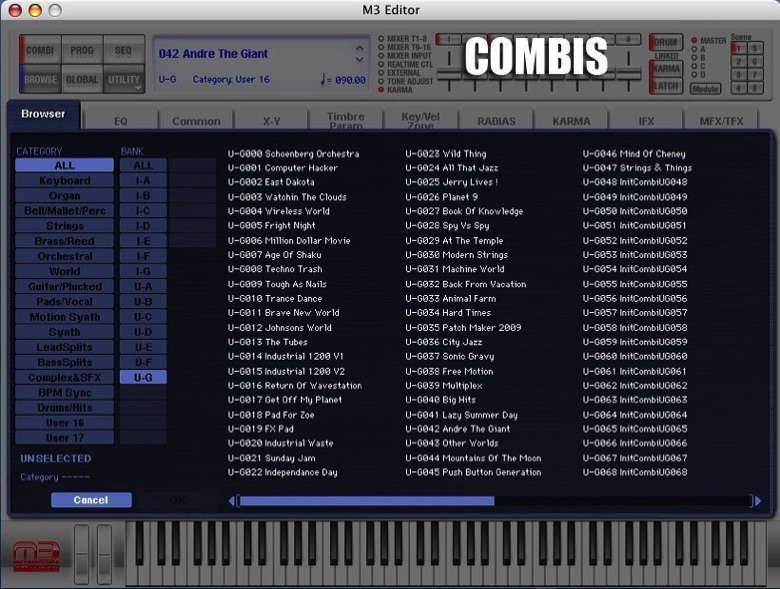Filter by Complex&SFX category
Image resolution: width=780 pixels, height=589 pixels.
(x=65, y=378)
